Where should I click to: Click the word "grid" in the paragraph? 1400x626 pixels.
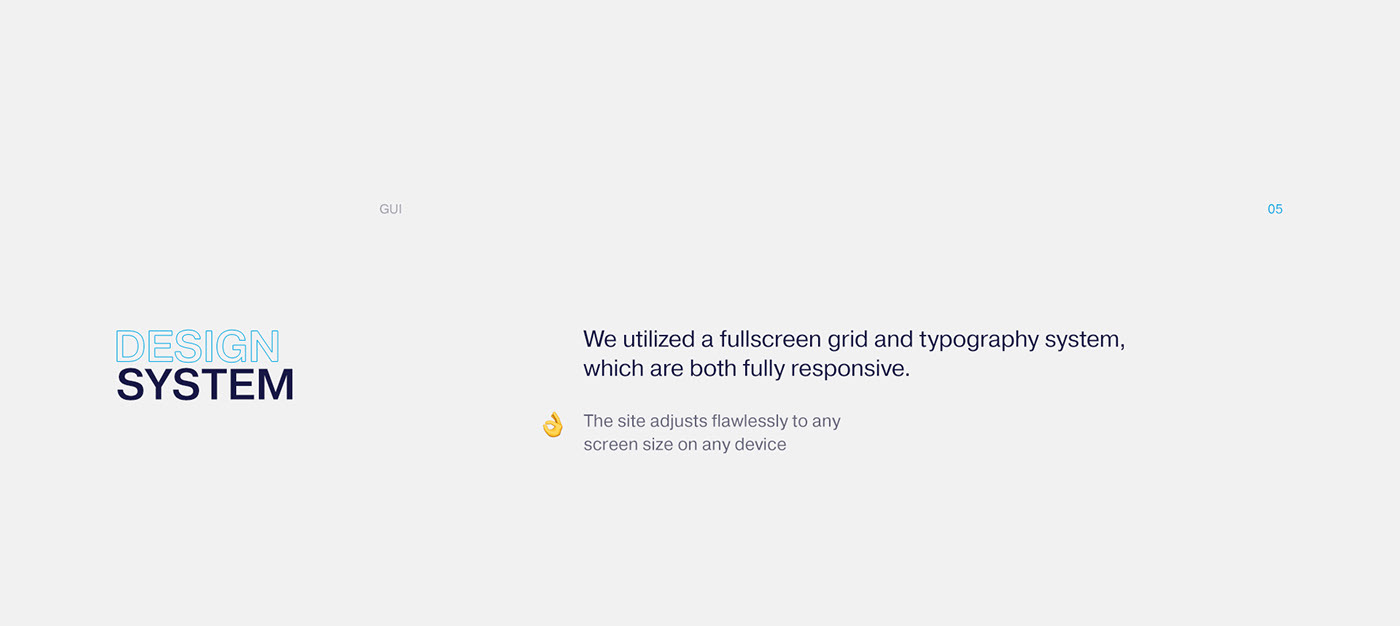pyautogui.click(x=847, y=340)
